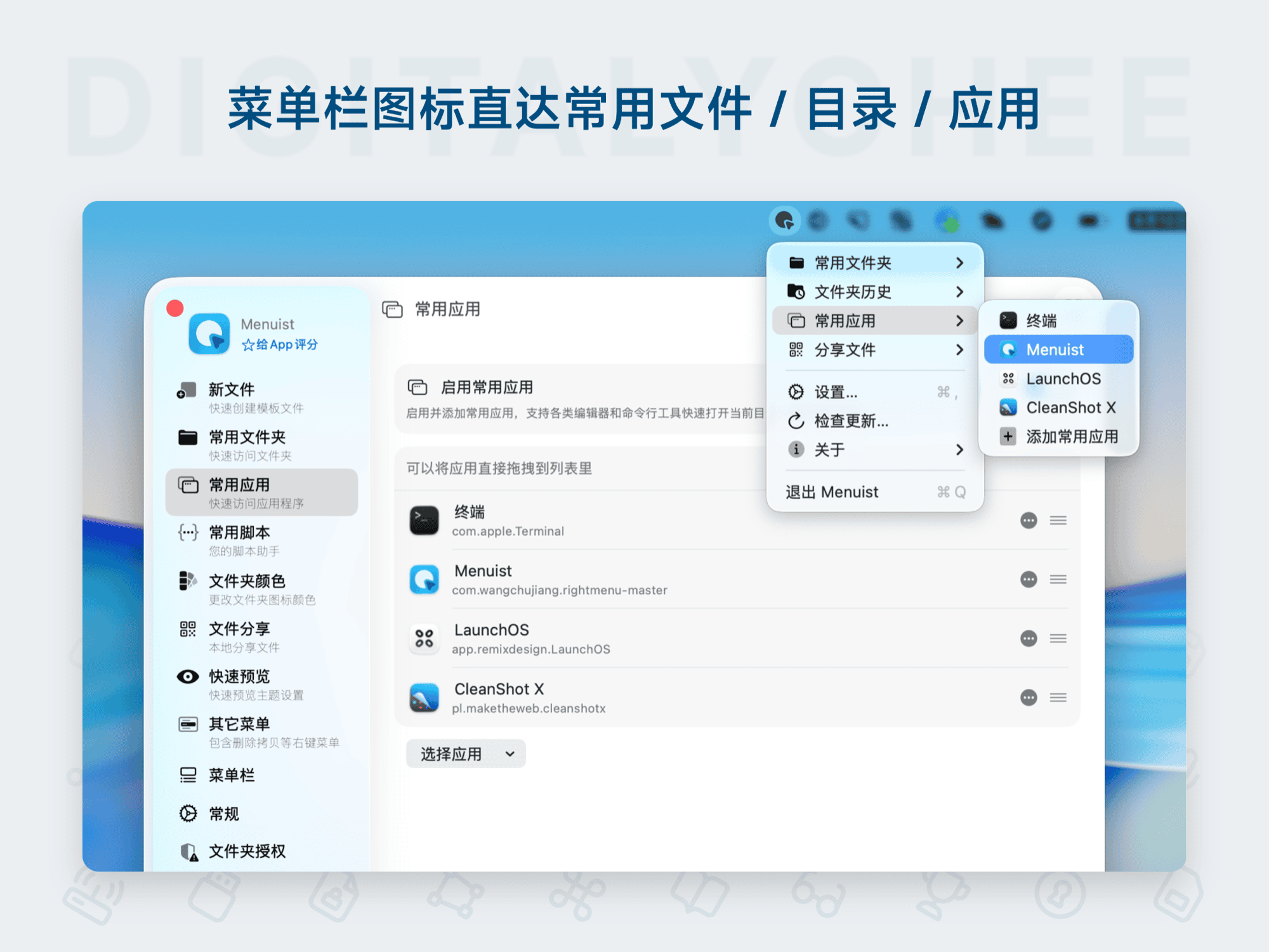Choose 退出 Menuist from the menu
Viewport: 1269px width, 952px height.
tap(875, 492)
